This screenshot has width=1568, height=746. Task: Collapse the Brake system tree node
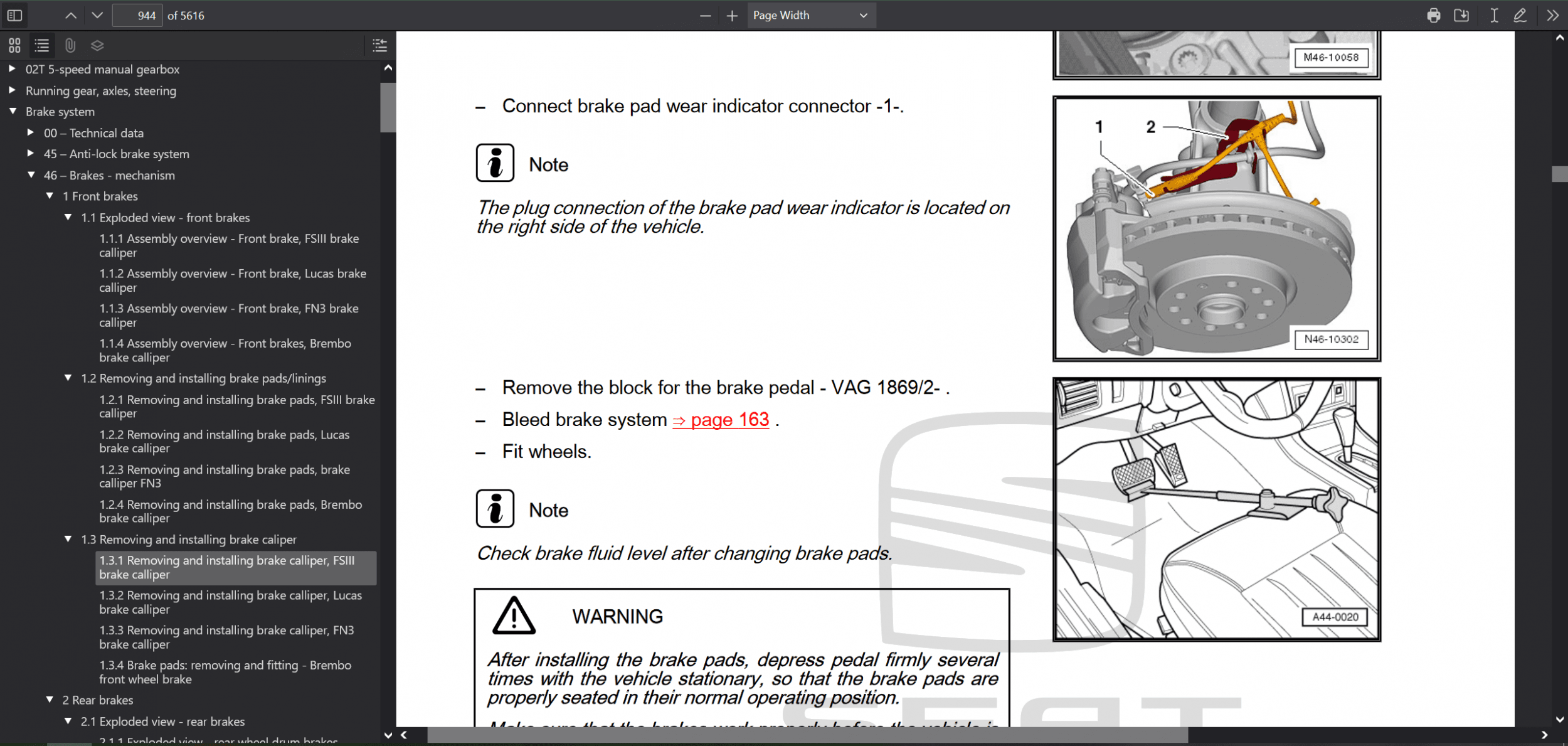(x=13, y=111)
